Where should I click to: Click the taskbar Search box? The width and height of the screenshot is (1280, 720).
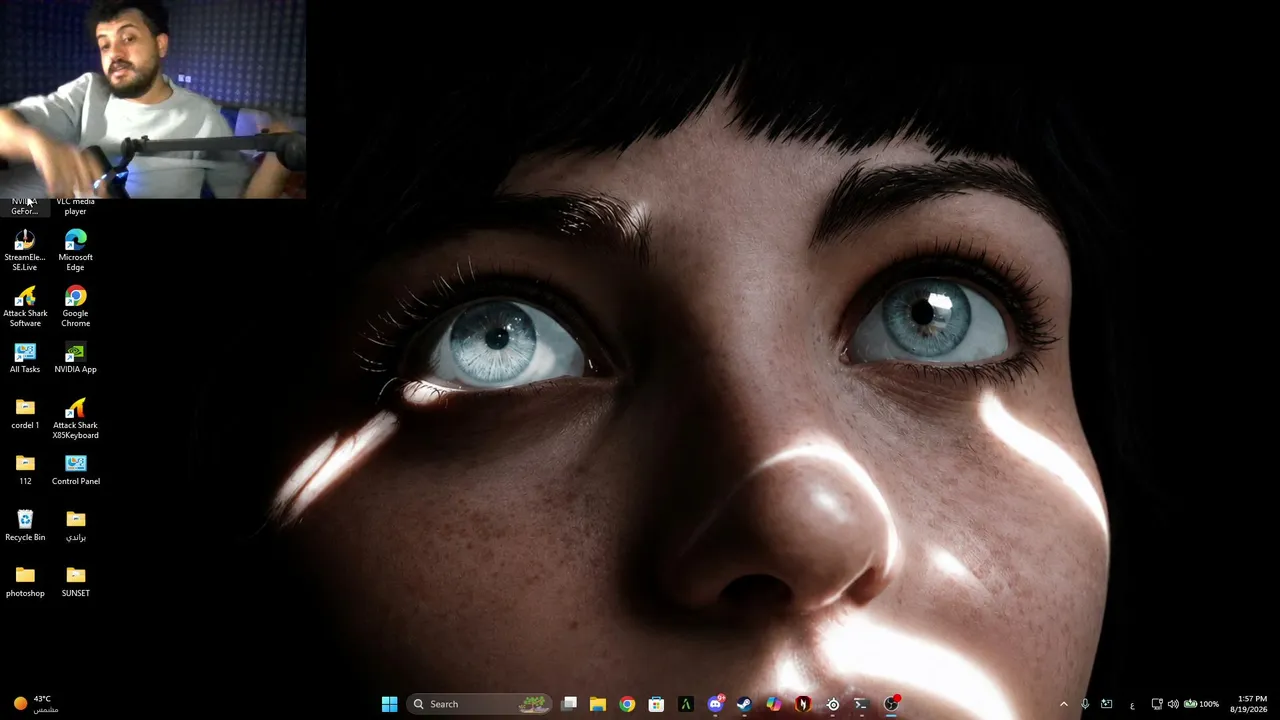tap(480, 704)
